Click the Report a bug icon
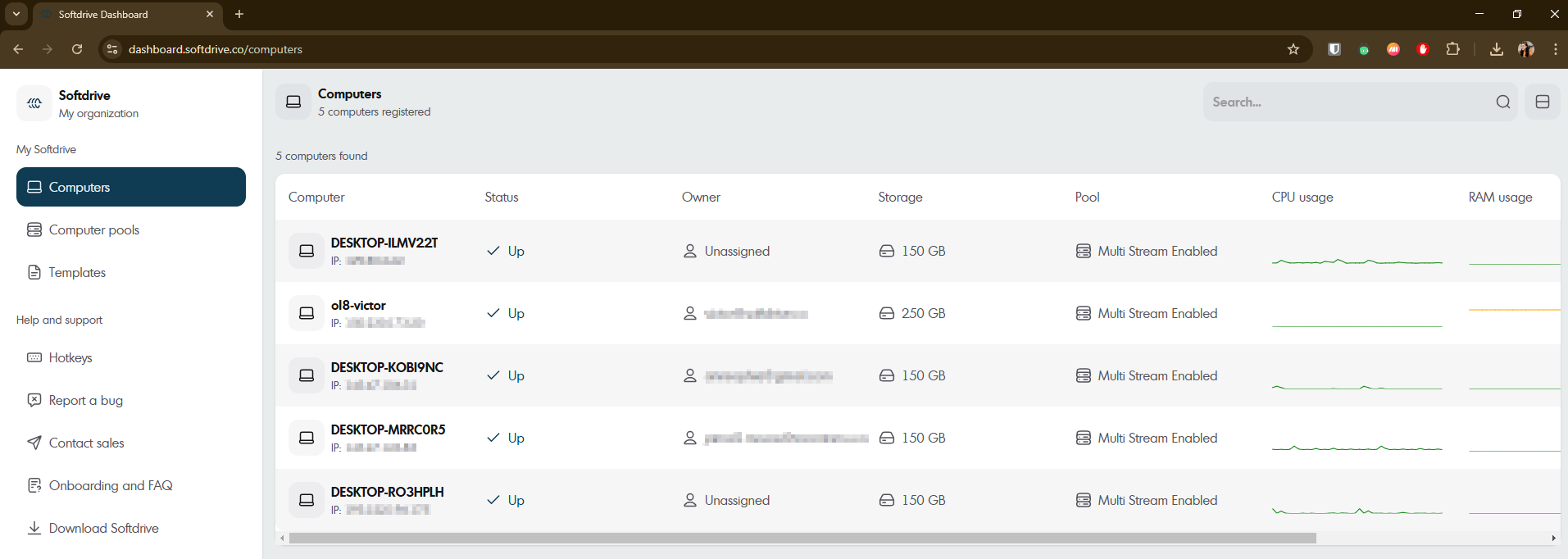 [x=34, y=400]
